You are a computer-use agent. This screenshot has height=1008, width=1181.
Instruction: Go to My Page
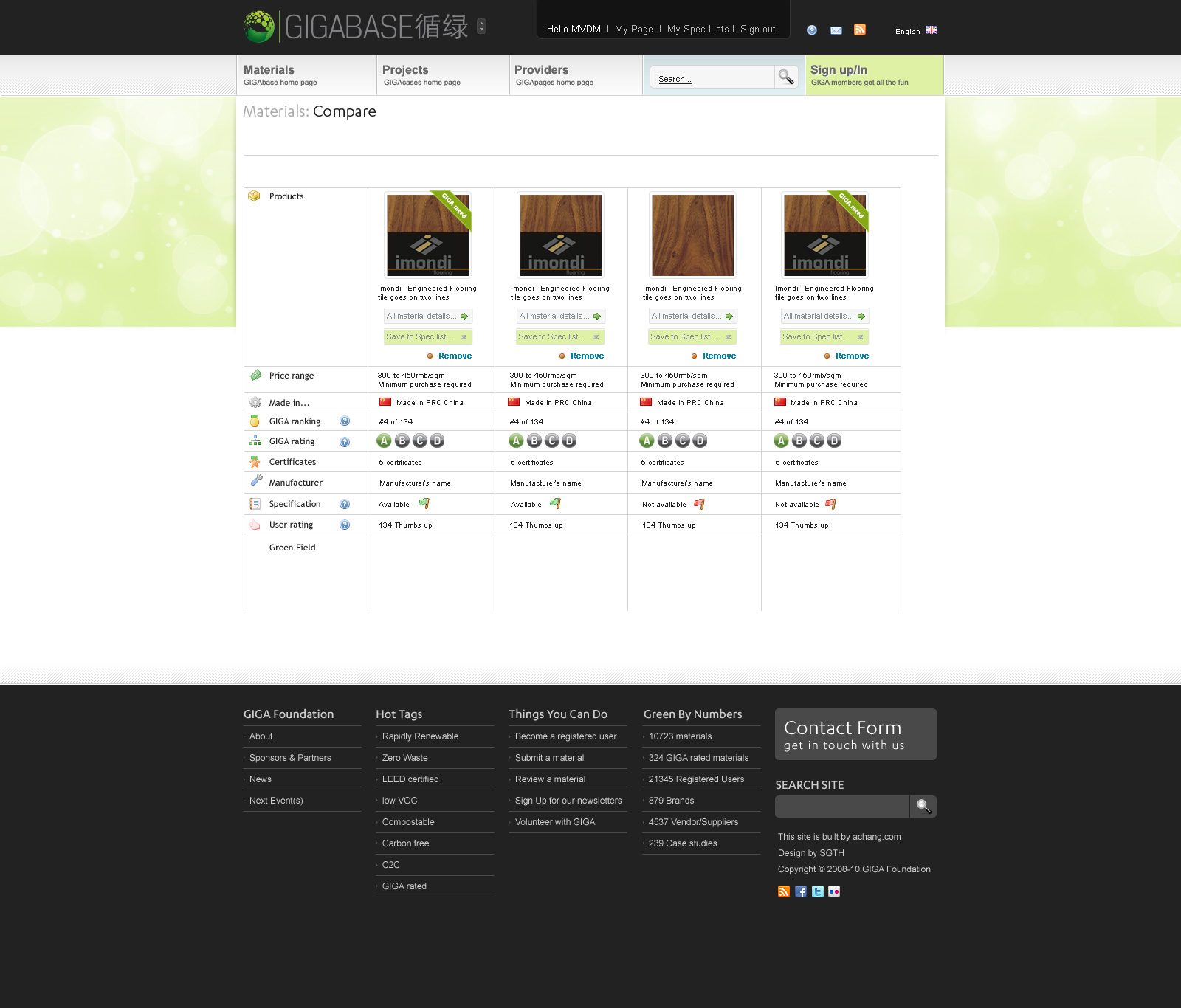pos(634,30)
